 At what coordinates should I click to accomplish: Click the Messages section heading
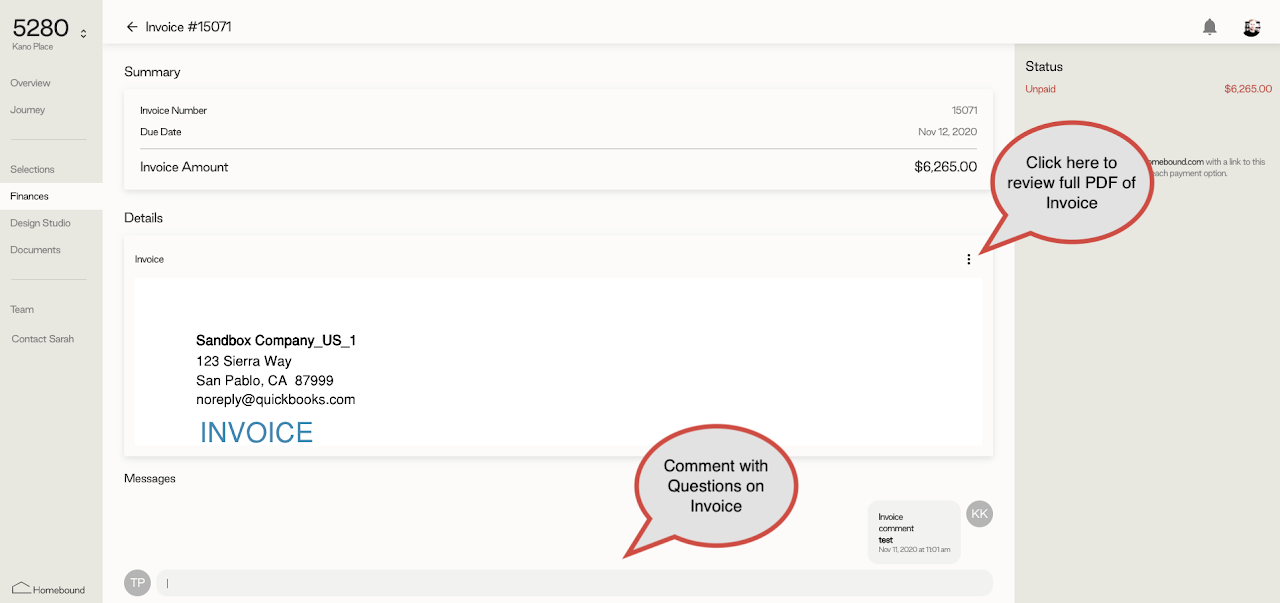click(150, 479)
